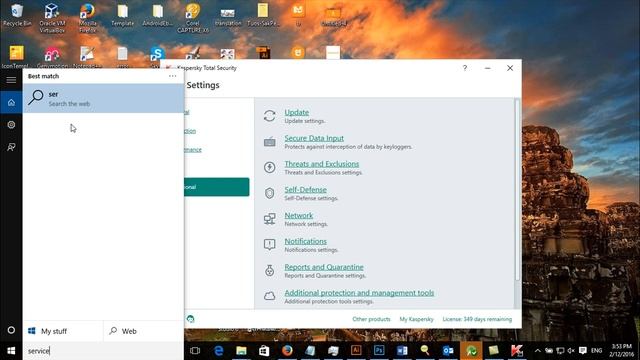
Task: Click the search box containing 'service'
Action: point(104,351)
